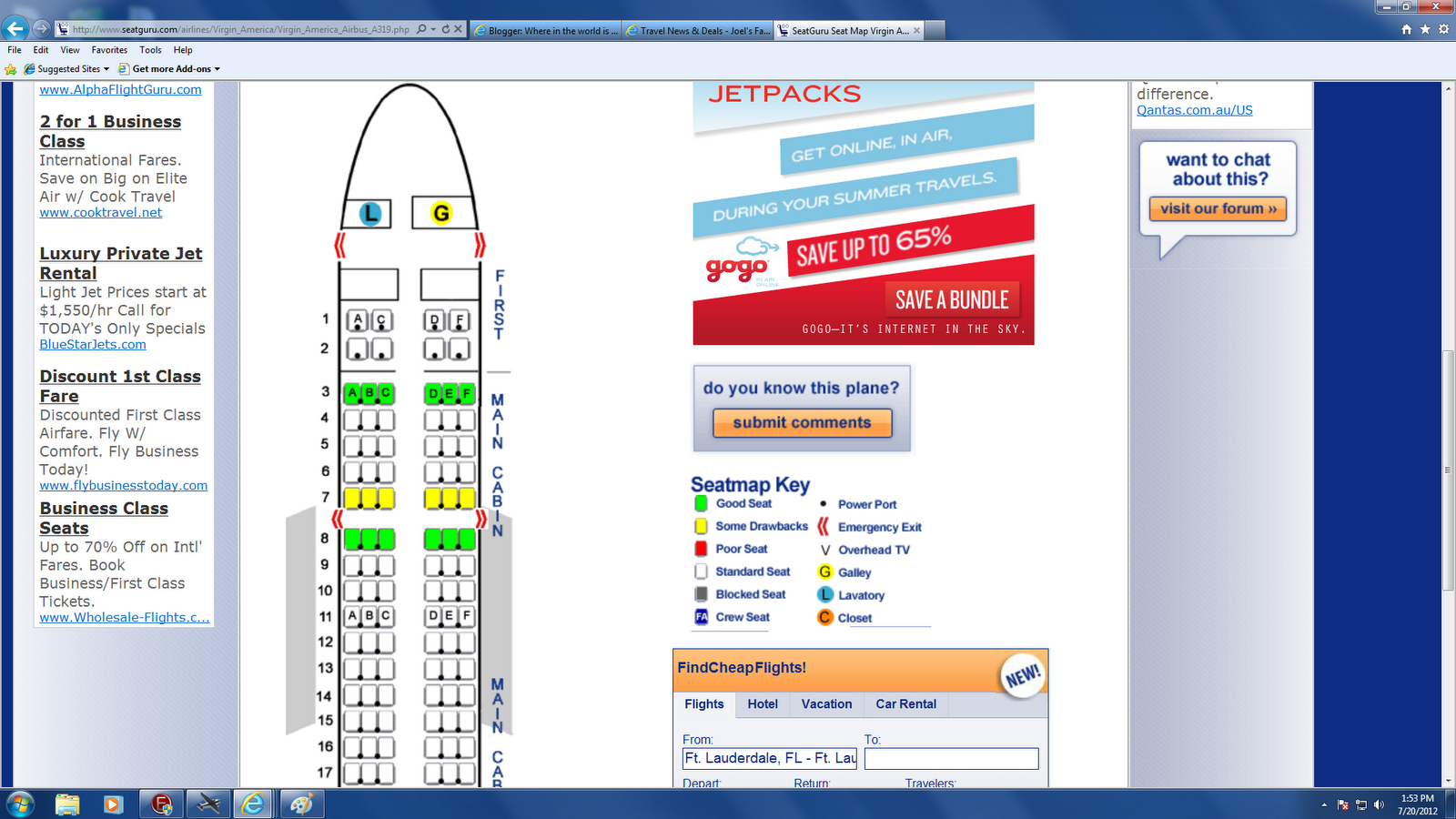Click visit our forum button
Image resolution: width=1456 pixels, height=819 pixels.
pyautogui.click(x=1218, y=209)
